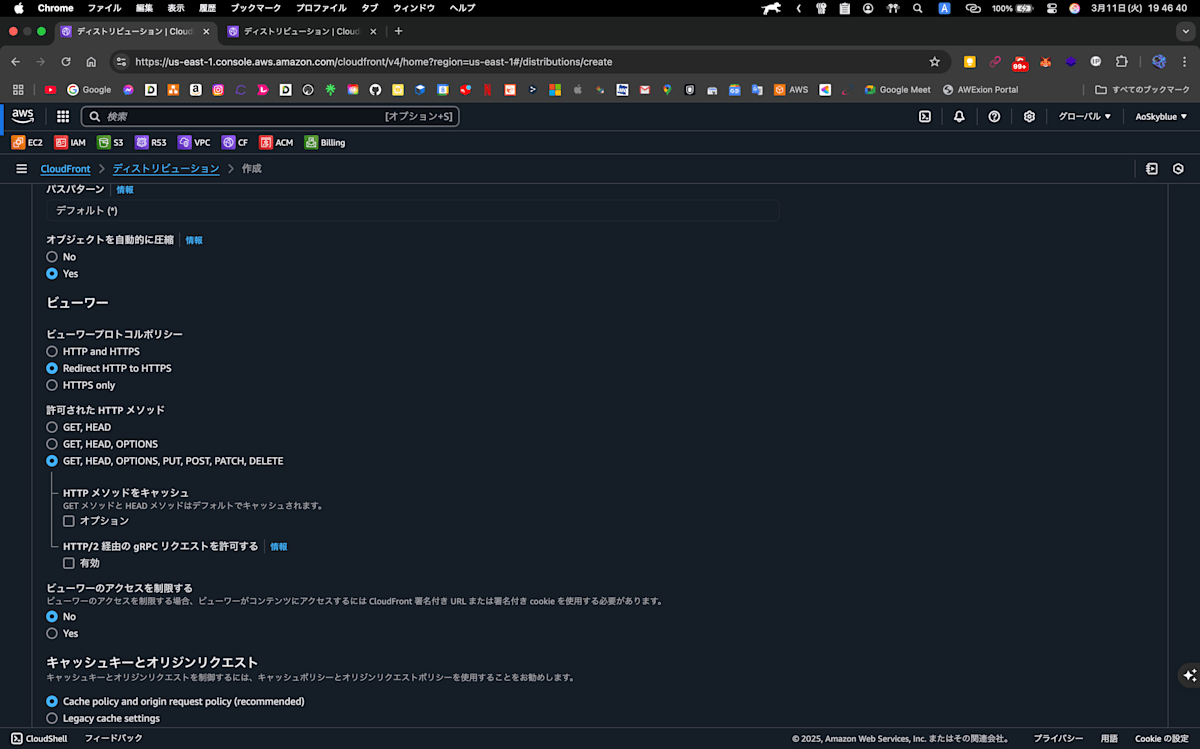Click the AWS logo home icon

pyautogui.click(x=23, y=116)
